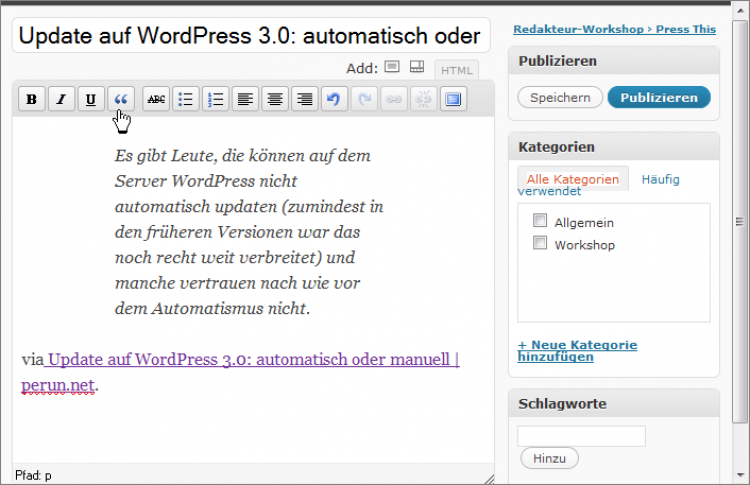Screen dimensions: 750x485
Task: Open the Häufig verwendet categories tab
Action: (660, 180)
